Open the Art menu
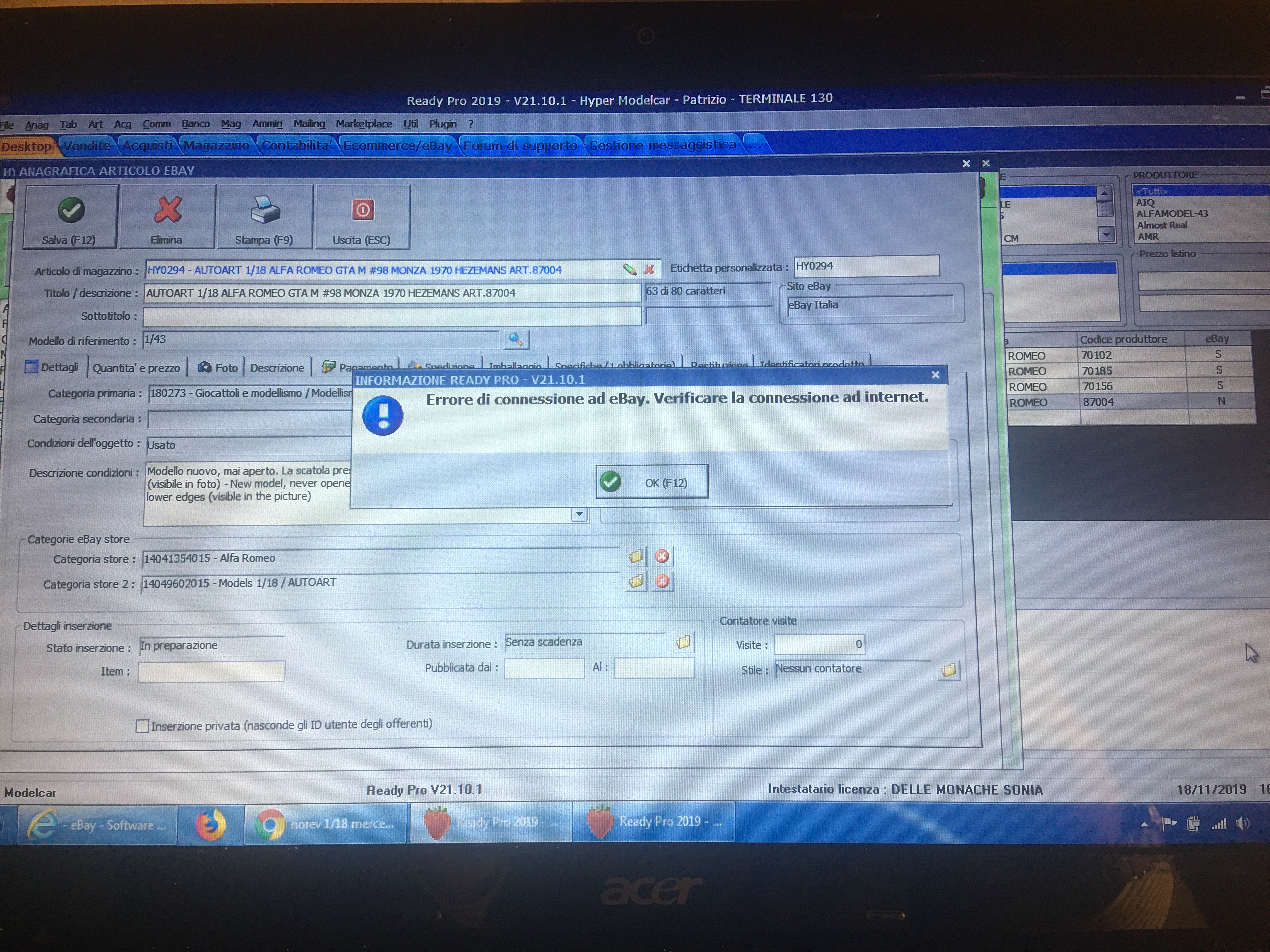The height and width of the screenshot is (952, 1270). coord(95,124)
